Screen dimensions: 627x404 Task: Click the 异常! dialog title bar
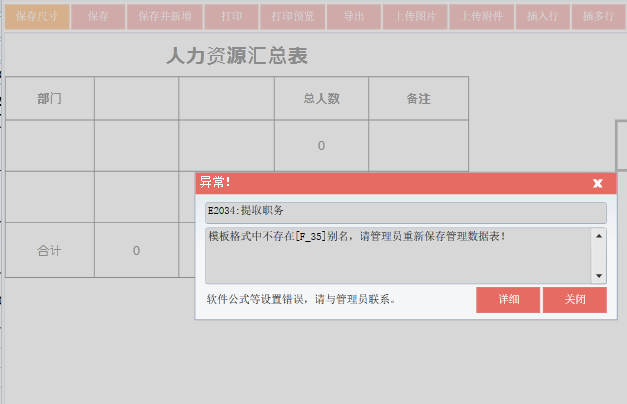click(406, 183)
